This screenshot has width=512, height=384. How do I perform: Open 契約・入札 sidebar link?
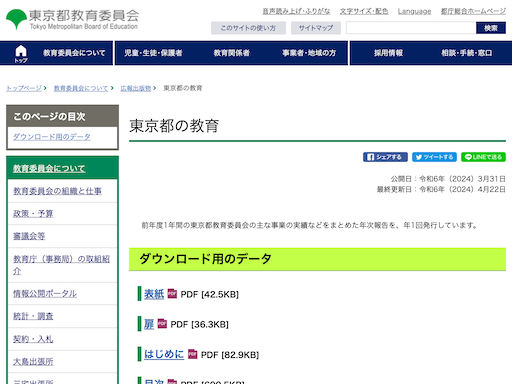click(x=33, y=339)
